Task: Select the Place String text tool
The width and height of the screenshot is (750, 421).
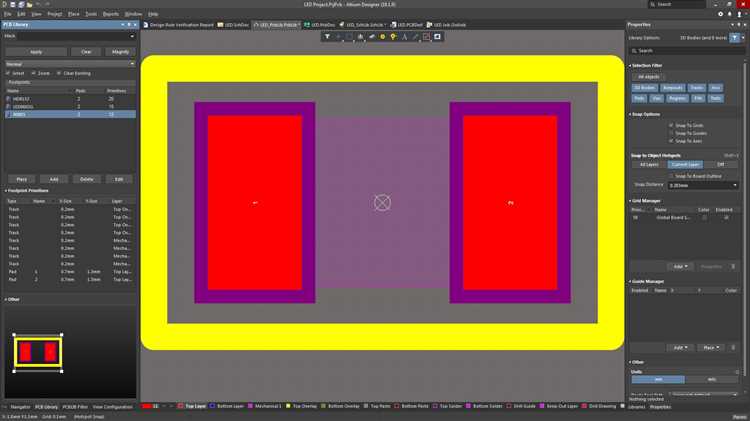Action: 405,37
